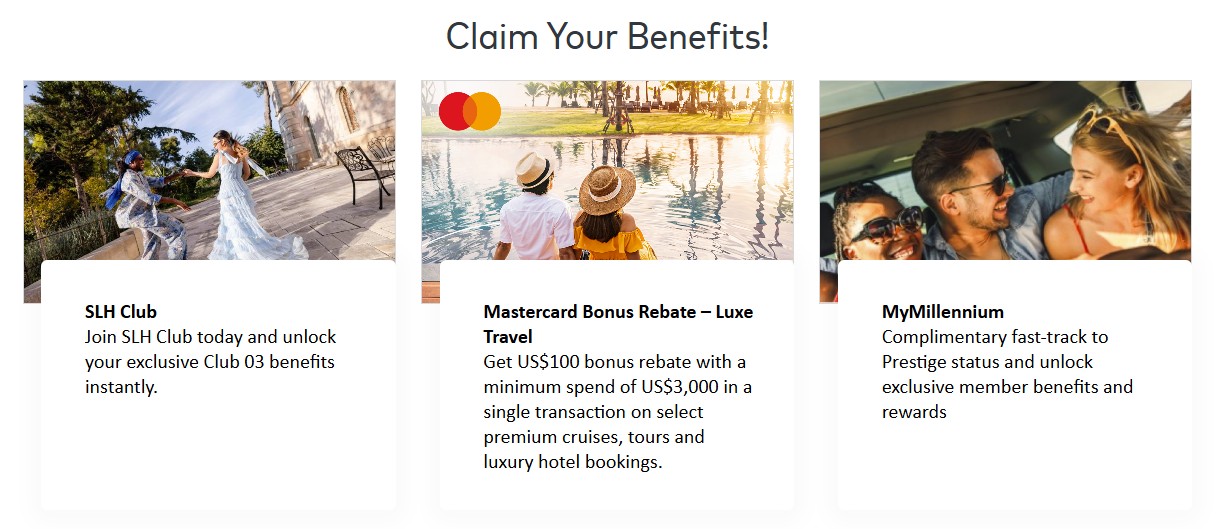Click the Claim Your Benefits! heading
Image resolution: width=1216 pixels, height=529 pixels.
tap(607, 37)
